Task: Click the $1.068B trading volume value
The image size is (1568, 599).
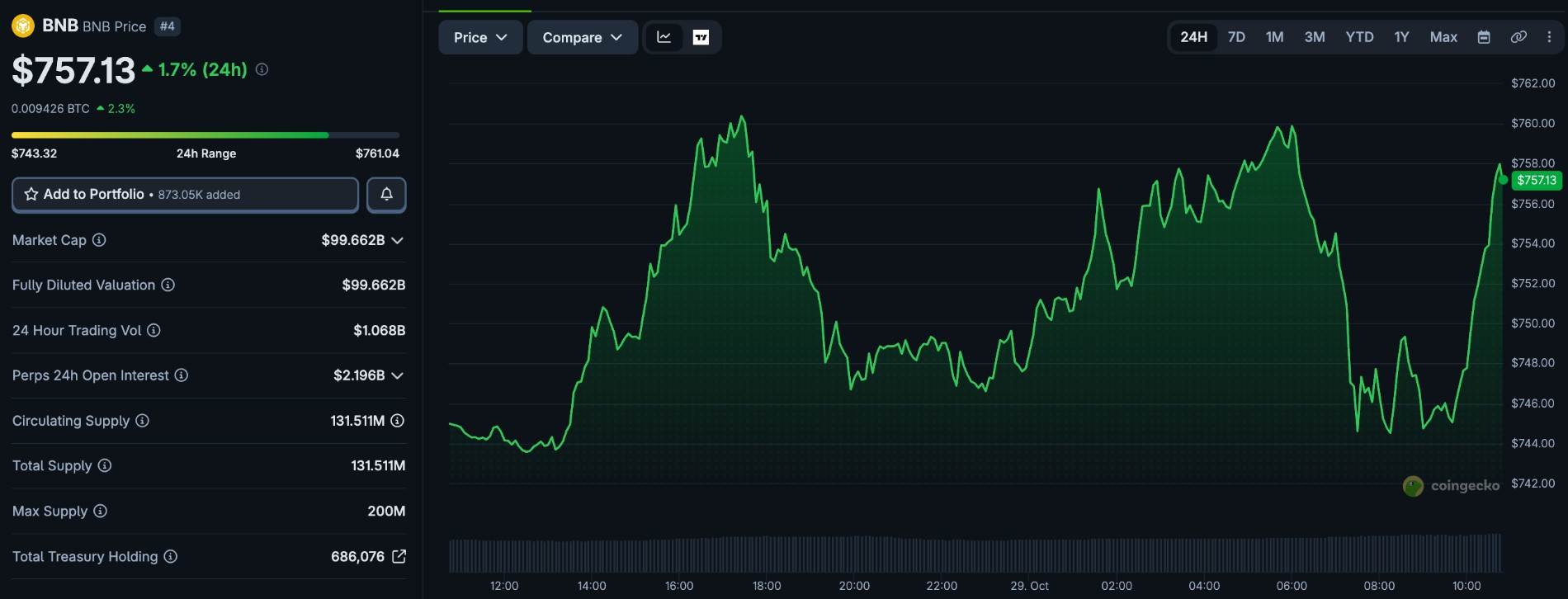Action: (x=380, y=330)
